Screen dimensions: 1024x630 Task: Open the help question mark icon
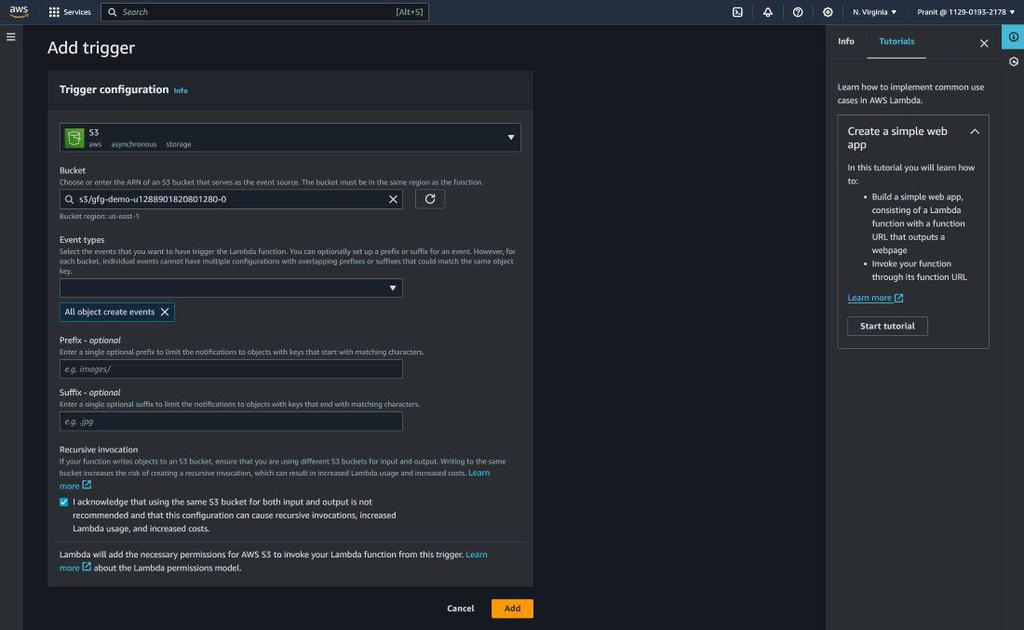click(x=797, y=12)
